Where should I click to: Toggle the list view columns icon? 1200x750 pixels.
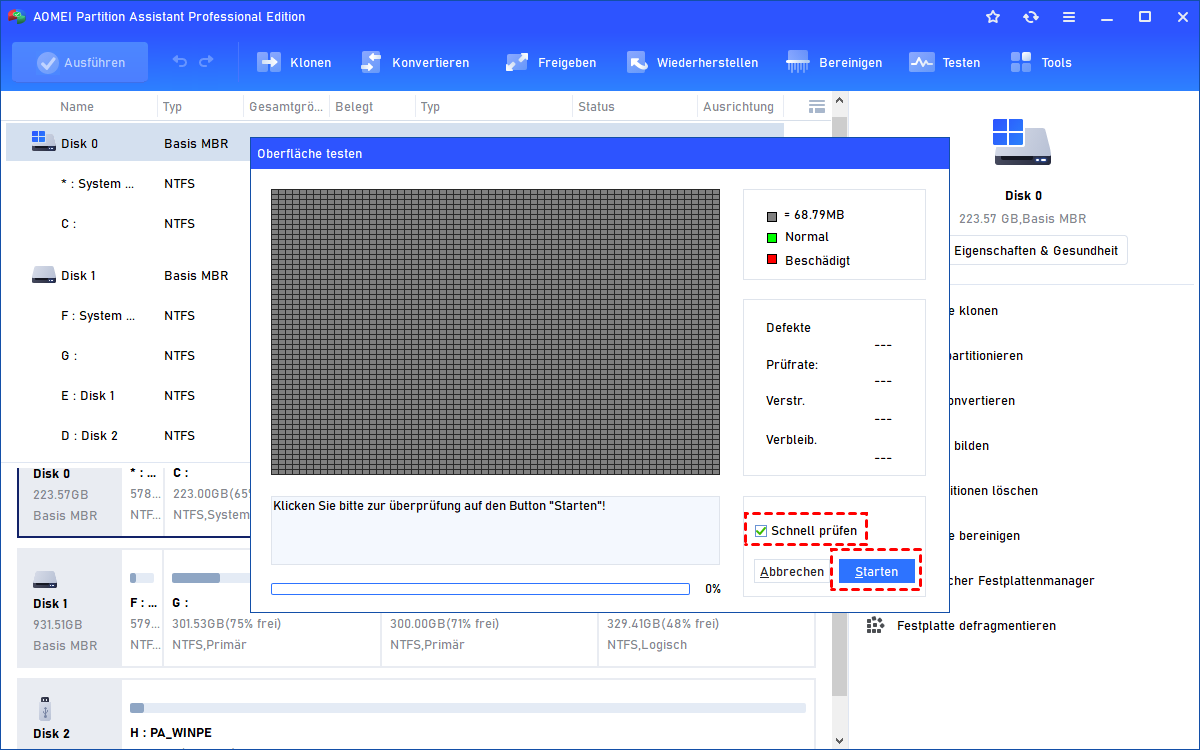(816, 106)
